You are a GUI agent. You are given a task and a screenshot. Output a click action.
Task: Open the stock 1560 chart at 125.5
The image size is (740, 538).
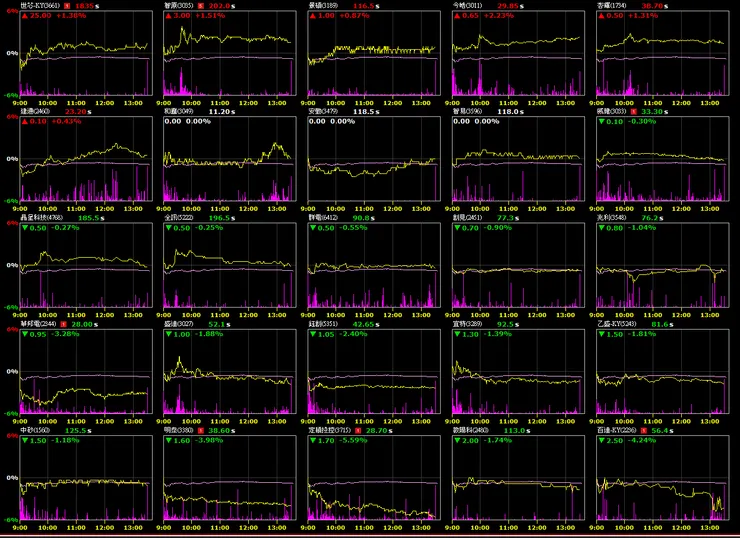coord(86,478)
